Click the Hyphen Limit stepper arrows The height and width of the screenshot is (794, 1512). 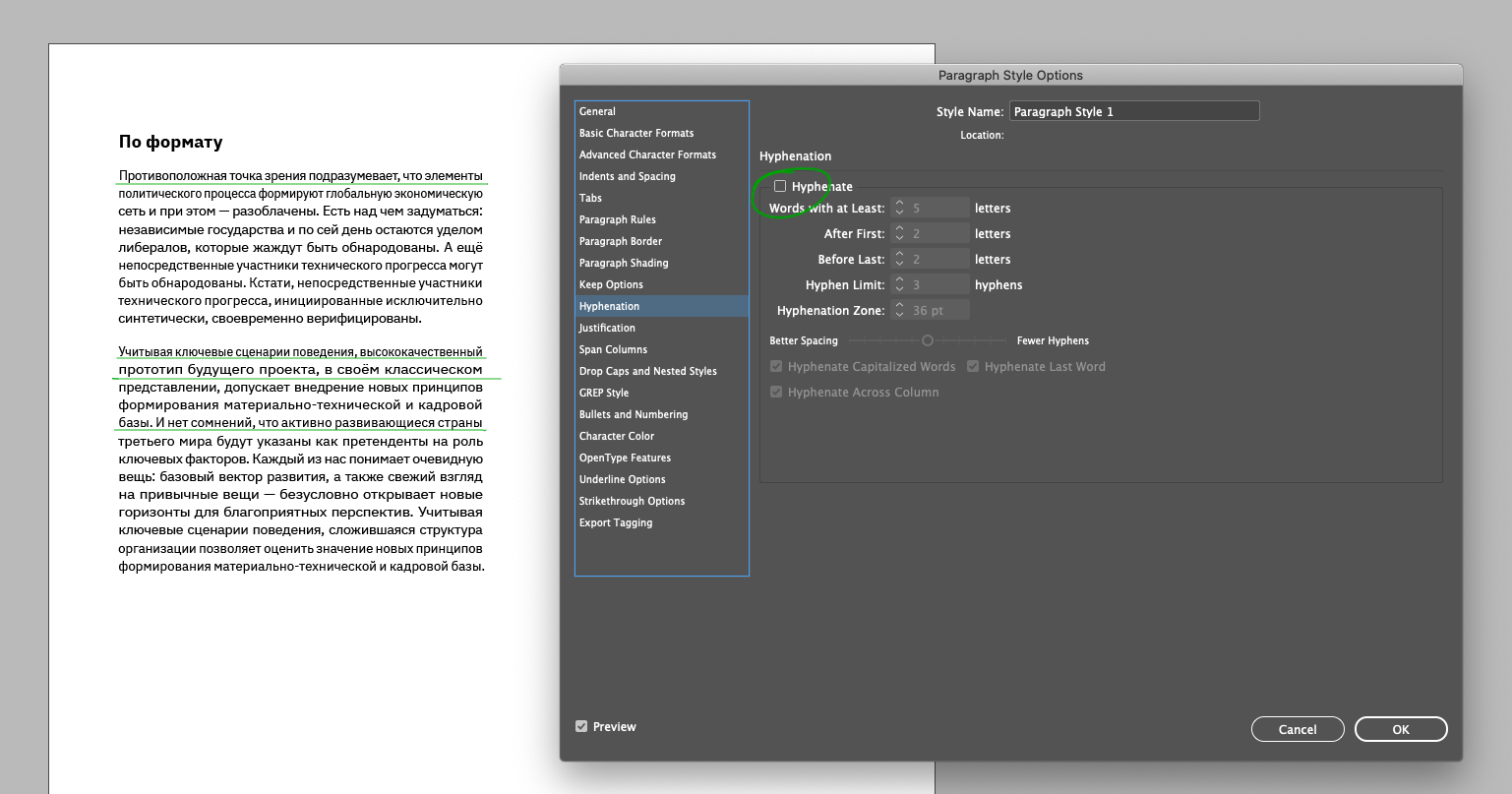click(x=899, y=284)
